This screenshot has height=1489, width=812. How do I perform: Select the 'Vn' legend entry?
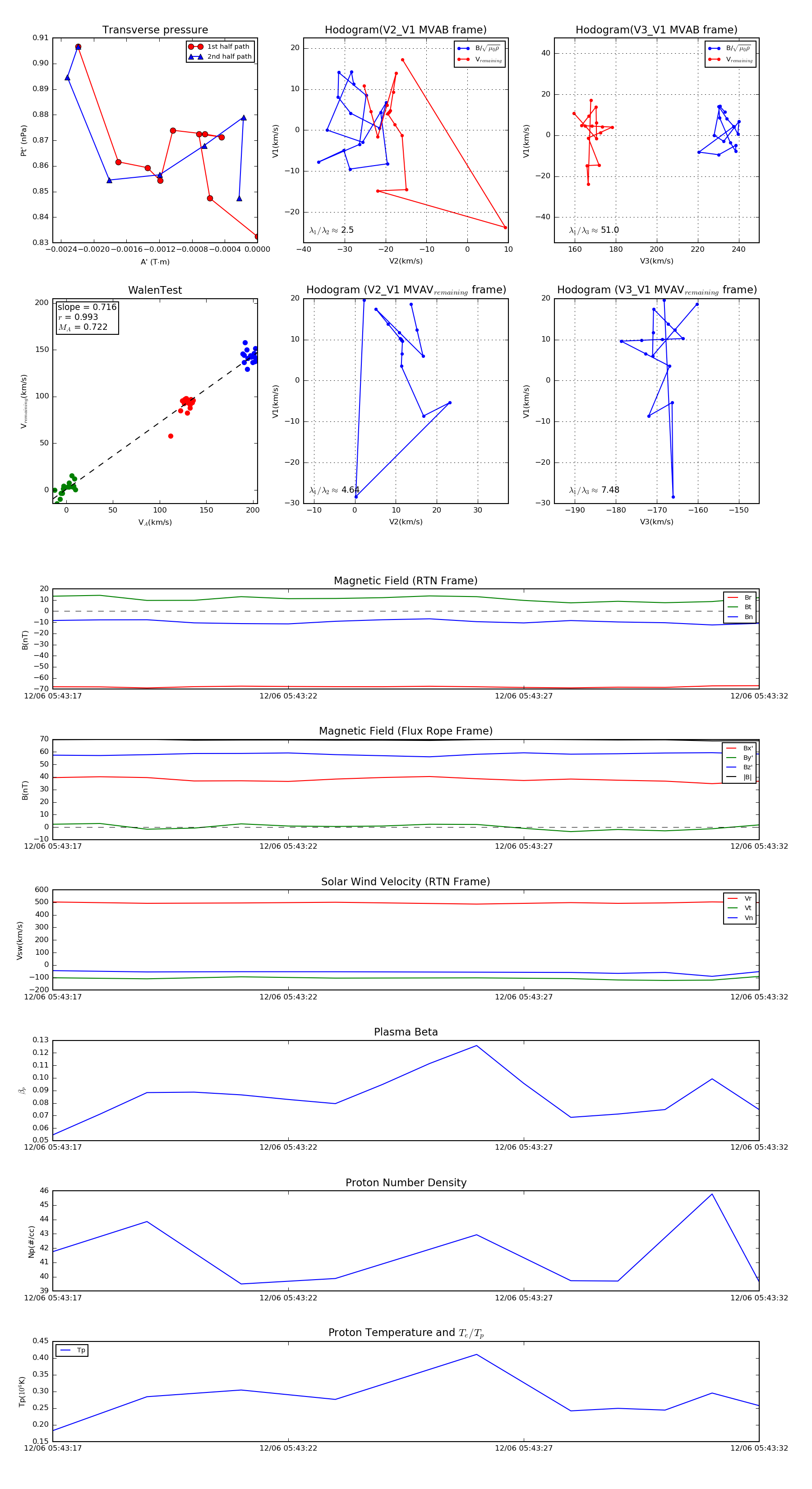point(740,918)
